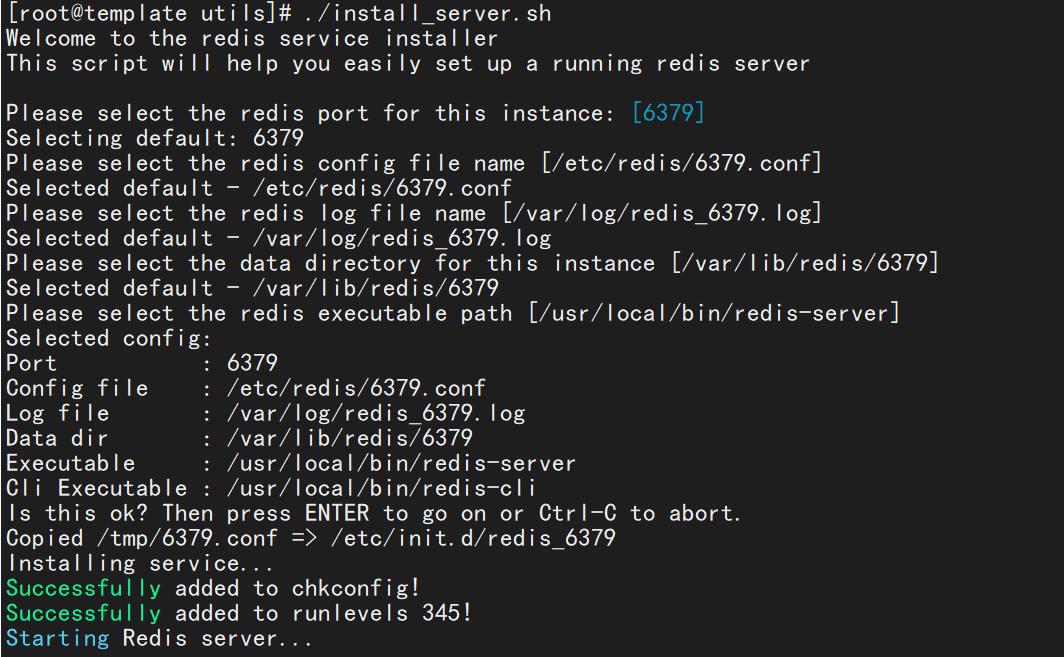The width and height of the screenshot is (1064, 657).
Task: Click the blue [6379] default port text
Action: [668, 113]
